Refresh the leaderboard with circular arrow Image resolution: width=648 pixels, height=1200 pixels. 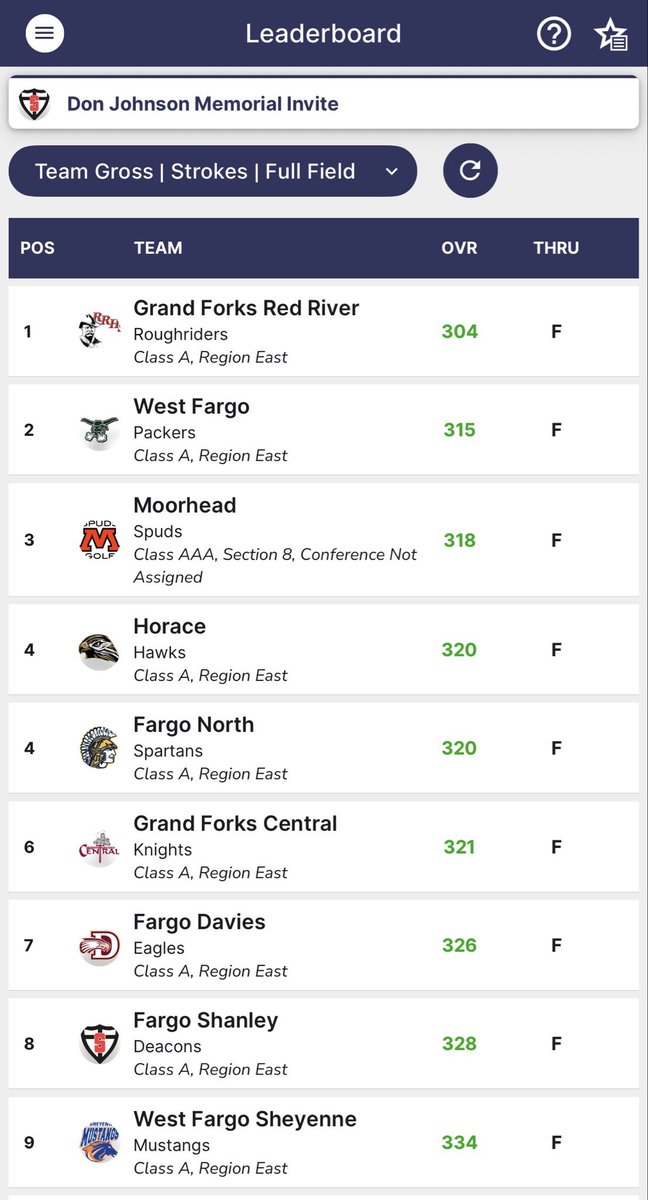[470, 171]
